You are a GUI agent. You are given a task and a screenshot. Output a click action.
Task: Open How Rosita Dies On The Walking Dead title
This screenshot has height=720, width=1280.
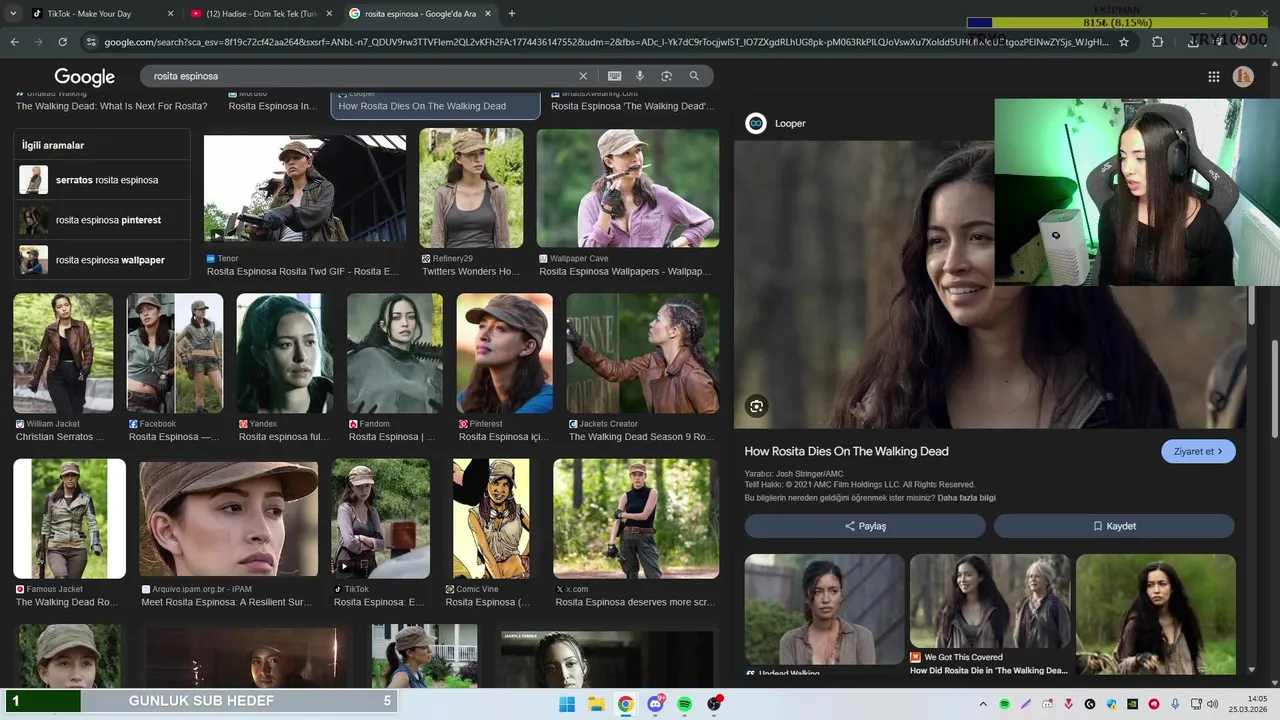pyautogui.click(x=846, y=451)
